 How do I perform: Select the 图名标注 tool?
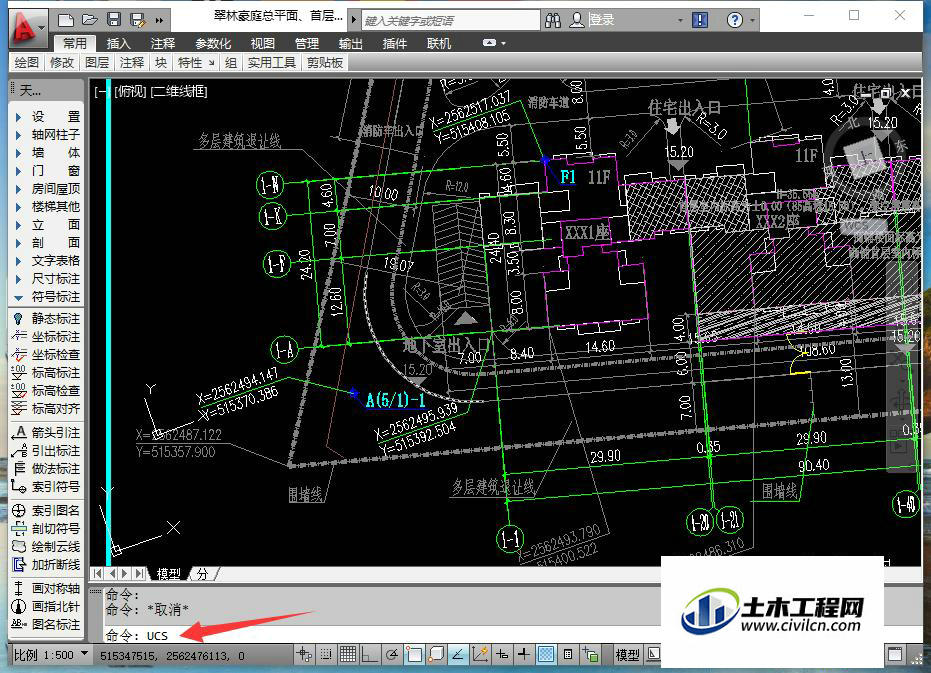47,624
